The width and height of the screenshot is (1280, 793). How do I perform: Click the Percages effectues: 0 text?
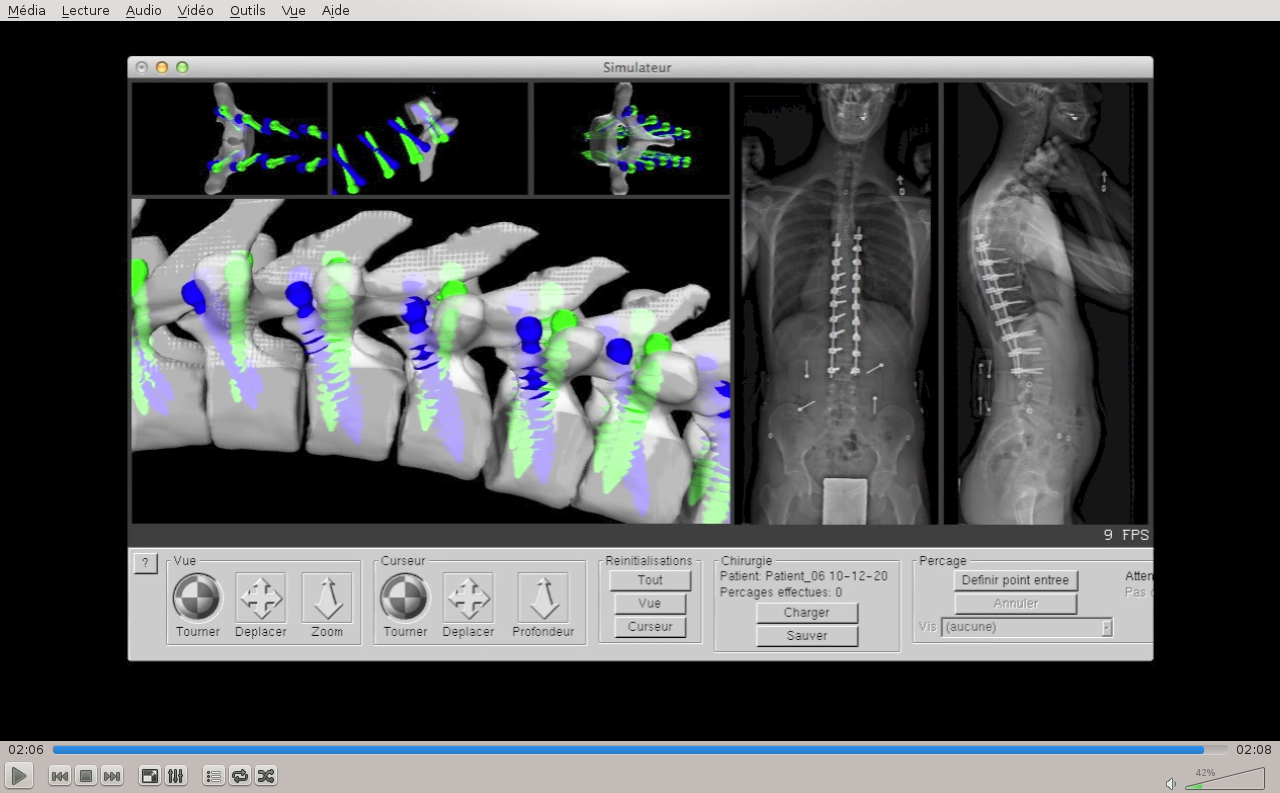point(781,592)
